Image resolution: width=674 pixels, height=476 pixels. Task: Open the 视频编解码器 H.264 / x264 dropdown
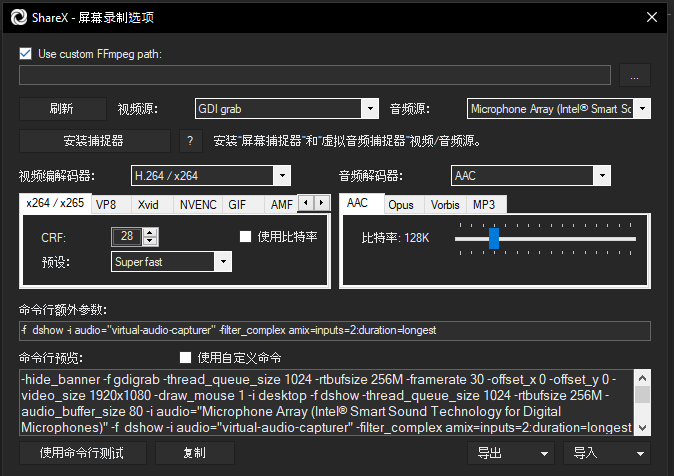click(211, 176)
